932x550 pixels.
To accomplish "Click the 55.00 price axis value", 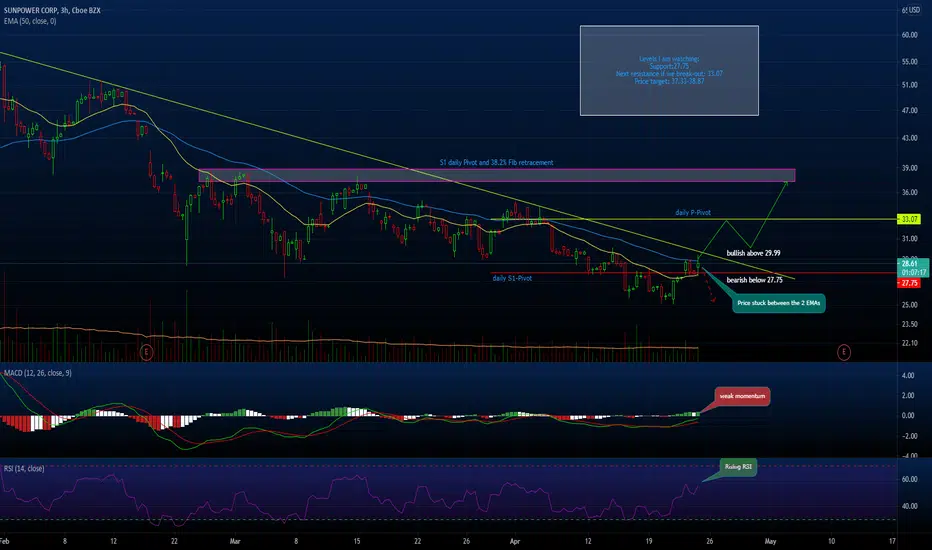I will (909, 62).
